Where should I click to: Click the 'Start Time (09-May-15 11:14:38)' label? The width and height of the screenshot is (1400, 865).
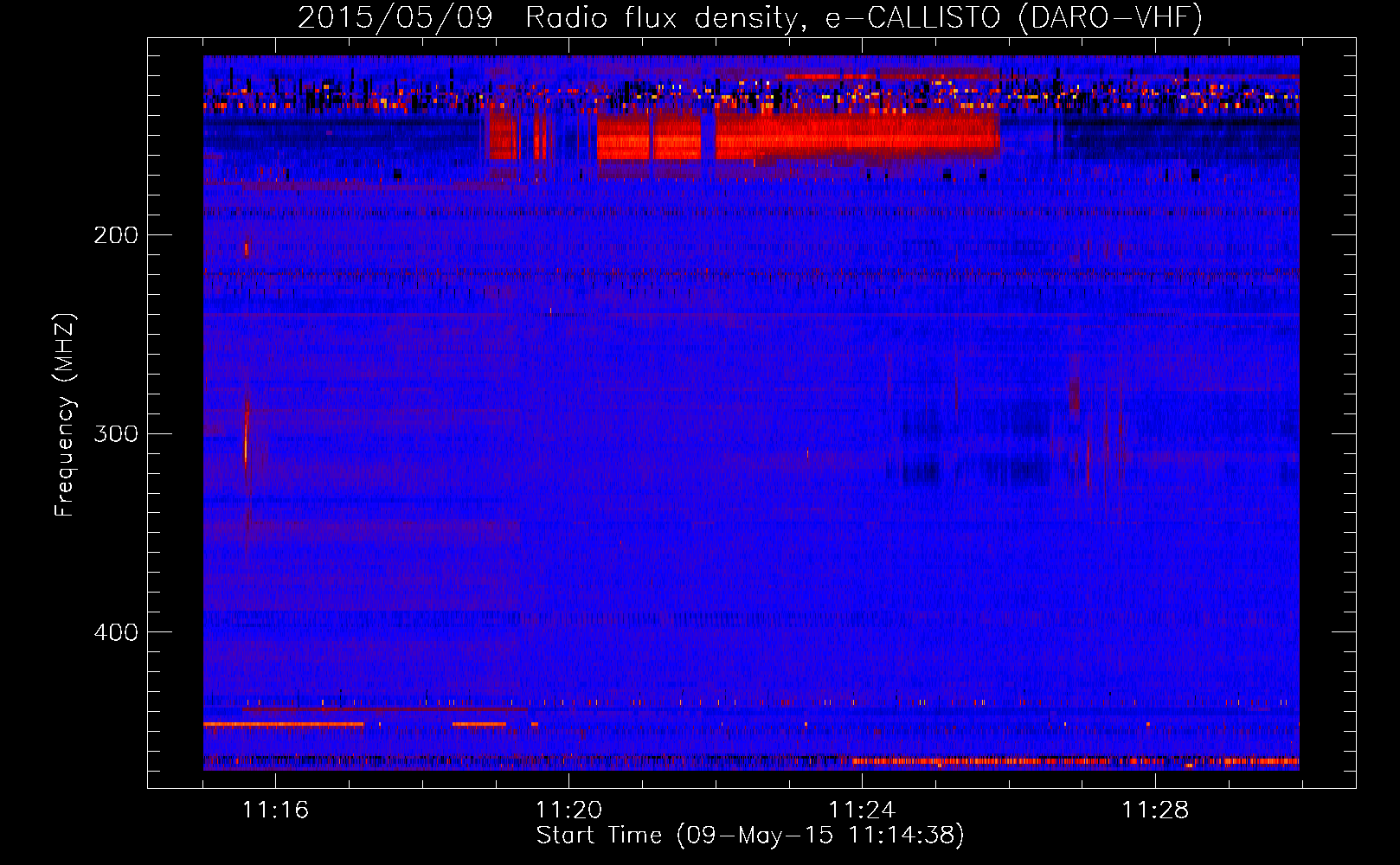tap(750, 836)
